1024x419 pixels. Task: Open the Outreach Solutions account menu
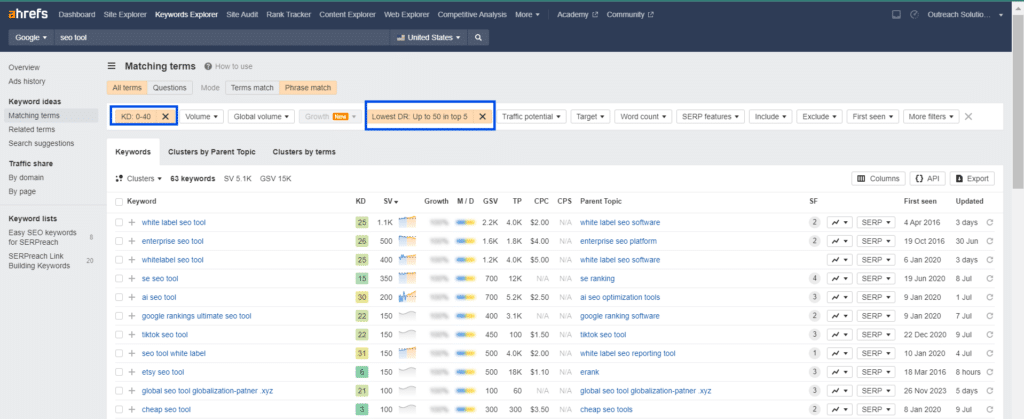(x=965, y=14)
